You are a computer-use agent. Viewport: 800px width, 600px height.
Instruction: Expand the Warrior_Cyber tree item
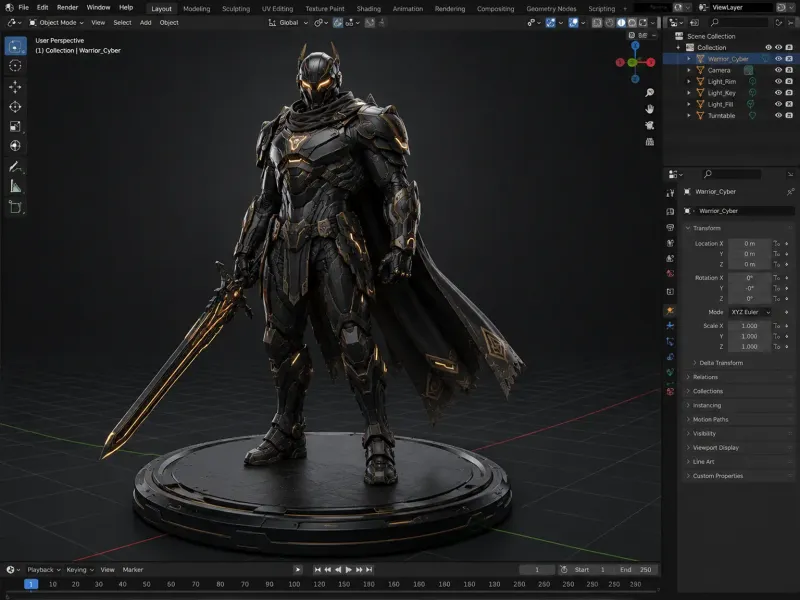tap(688, 59)
